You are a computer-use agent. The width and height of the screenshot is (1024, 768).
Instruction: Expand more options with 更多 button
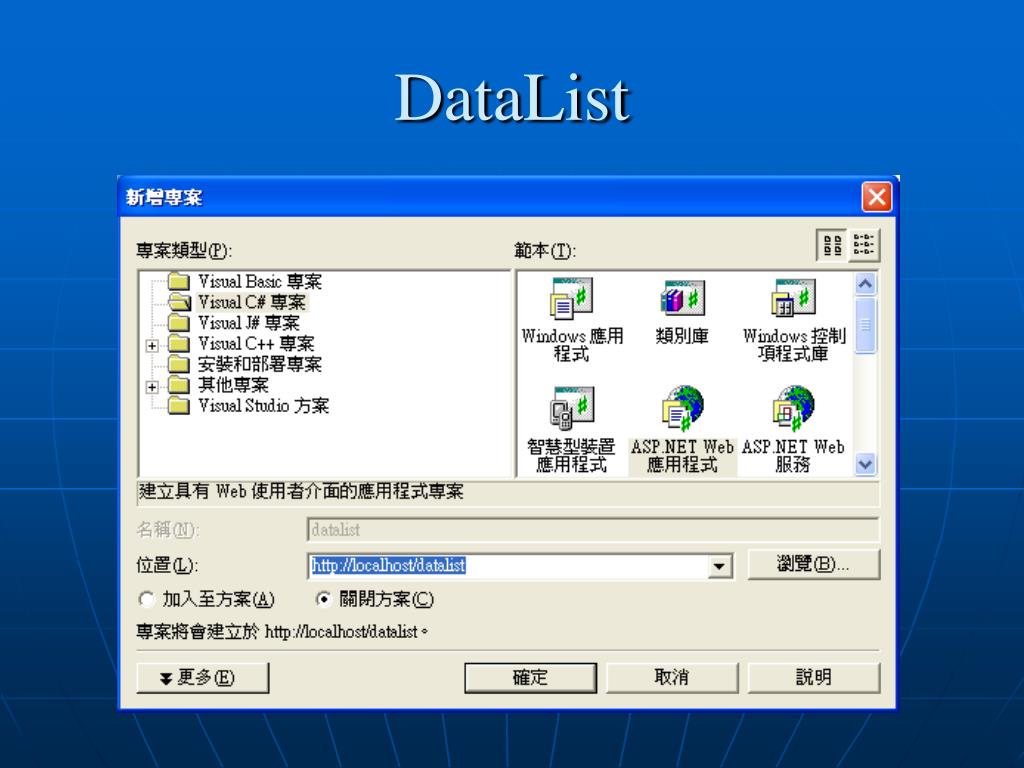click(x=202, y=677)
